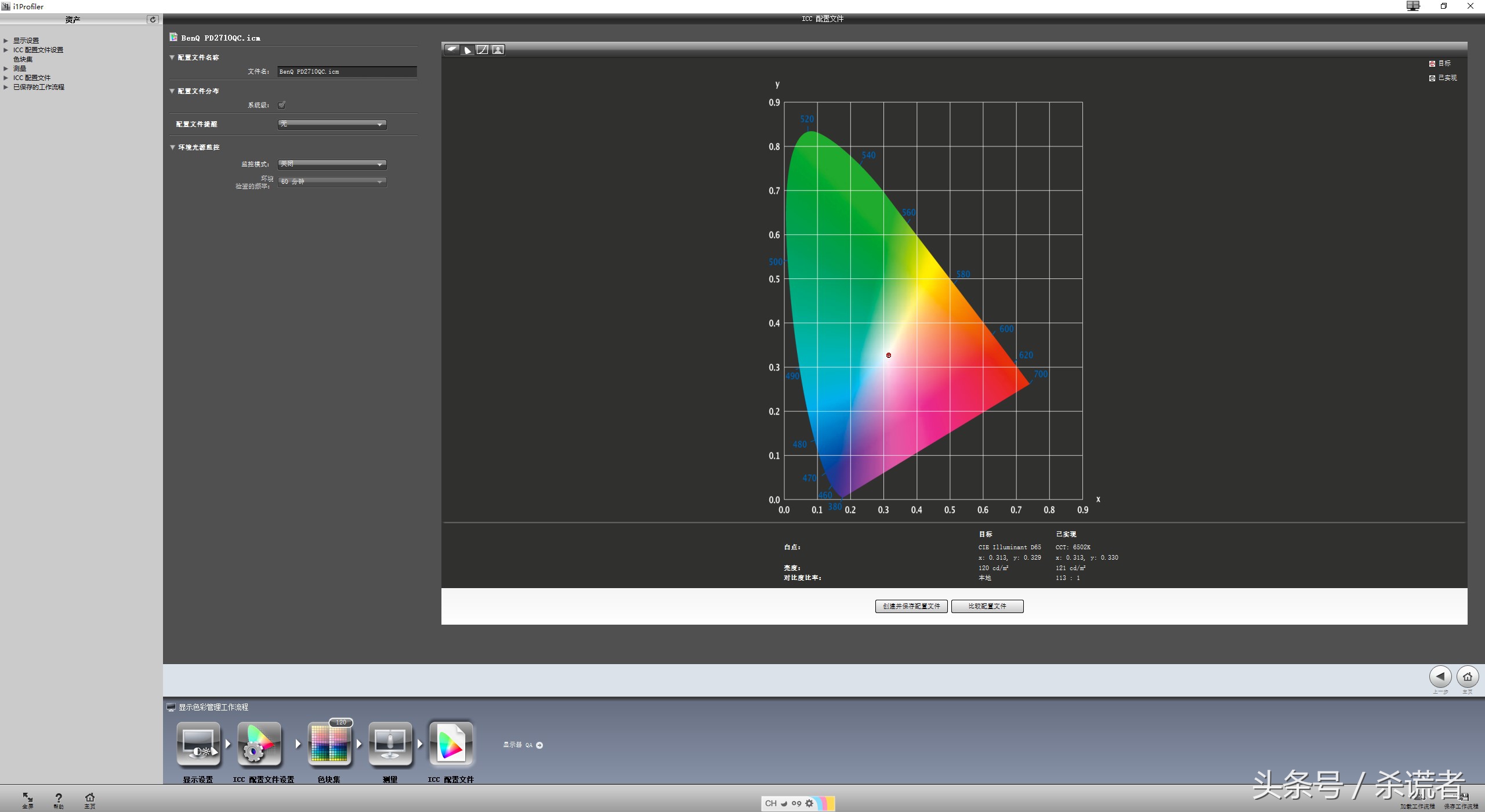The height and width of the screenshot is (812, 1485).
Task: Collapse the 环境光源监控 section
Action: [x=172, y=147]
